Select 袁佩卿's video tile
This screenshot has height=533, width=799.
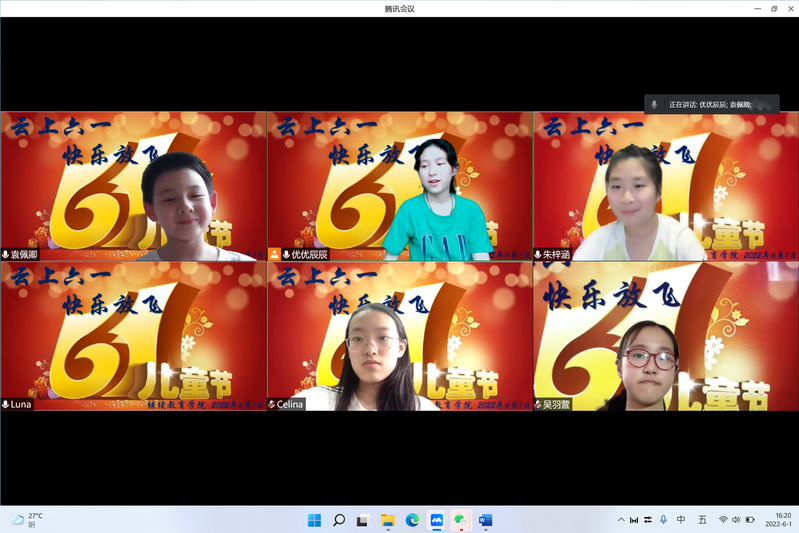(x=133, y=186)
